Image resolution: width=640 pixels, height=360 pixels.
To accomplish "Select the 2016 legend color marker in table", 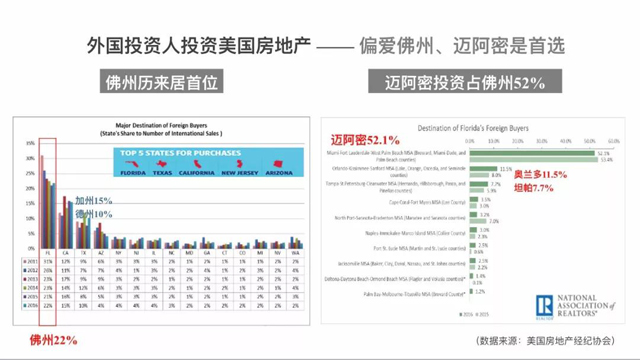I will tap(25, 306).
